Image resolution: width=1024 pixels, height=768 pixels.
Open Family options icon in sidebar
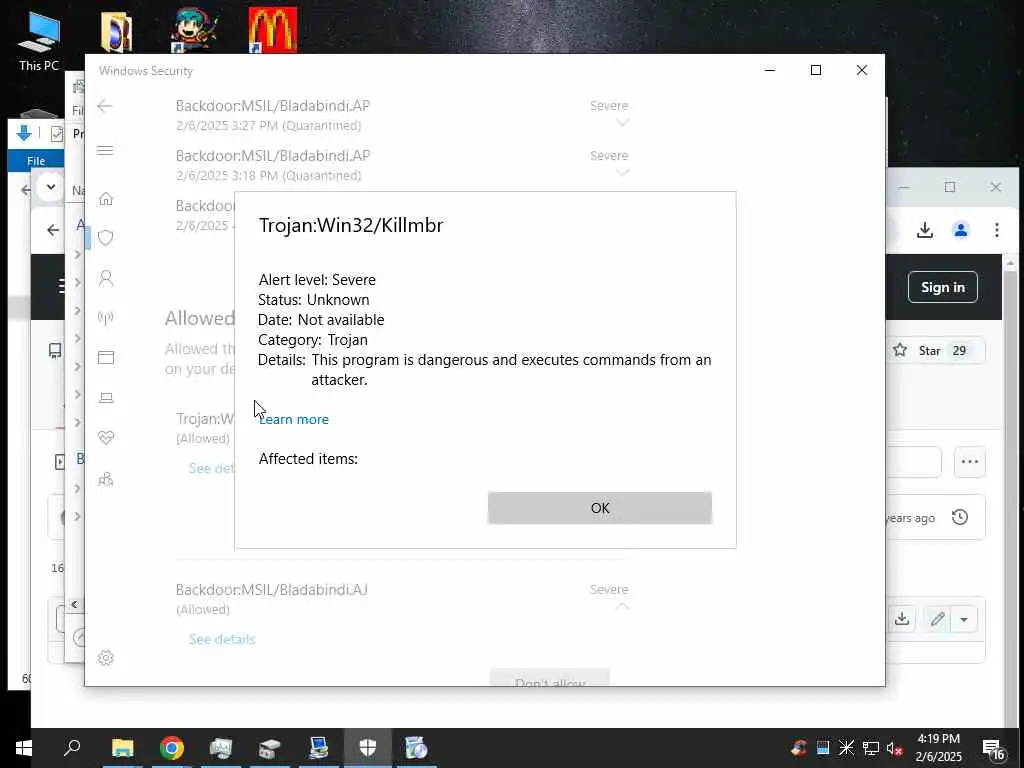tap(106, 479)
